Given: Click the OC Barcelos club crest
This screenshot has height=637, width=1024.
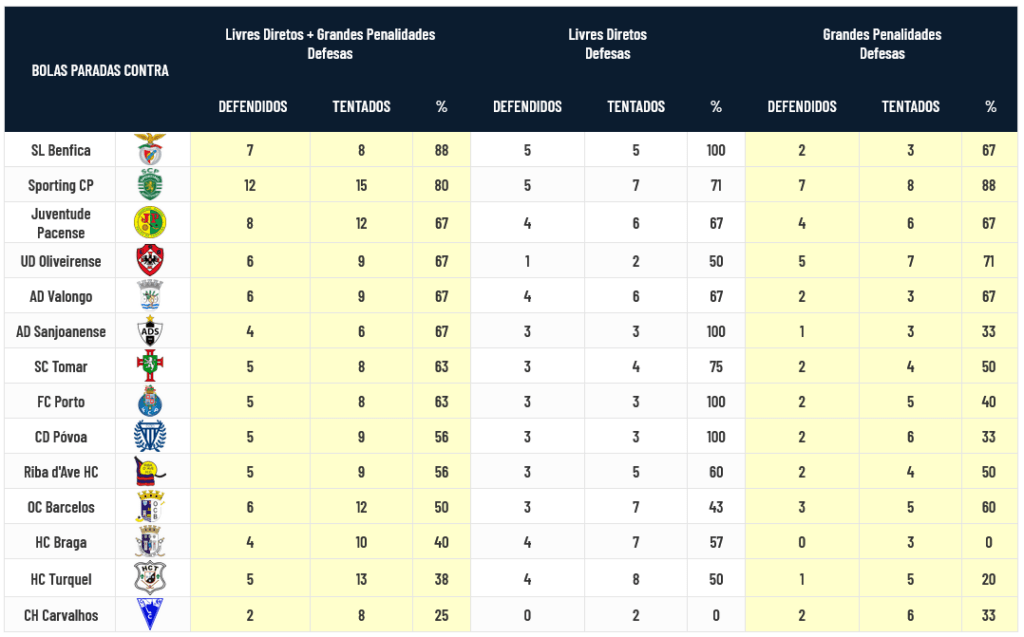Looking at the screenshot, I should pos(150,507).
